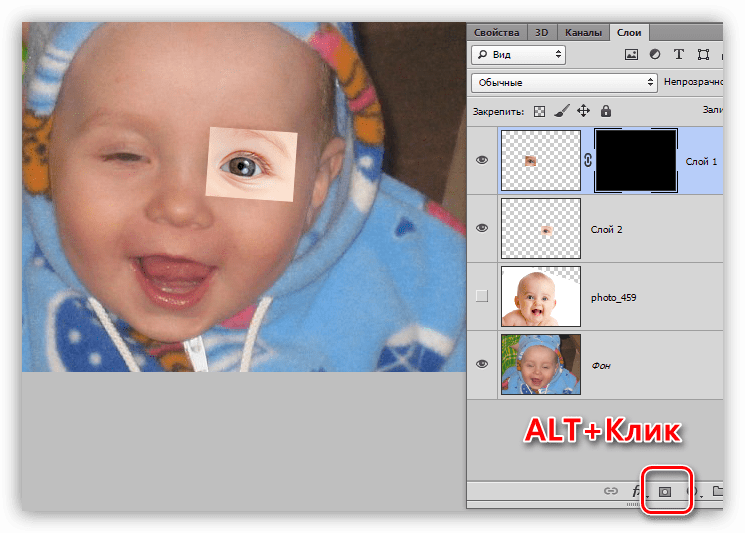This screenshot has height=533, width=745.
Task: Click the mask link icon on Слой 1
Action: click(x=588, y=161)
